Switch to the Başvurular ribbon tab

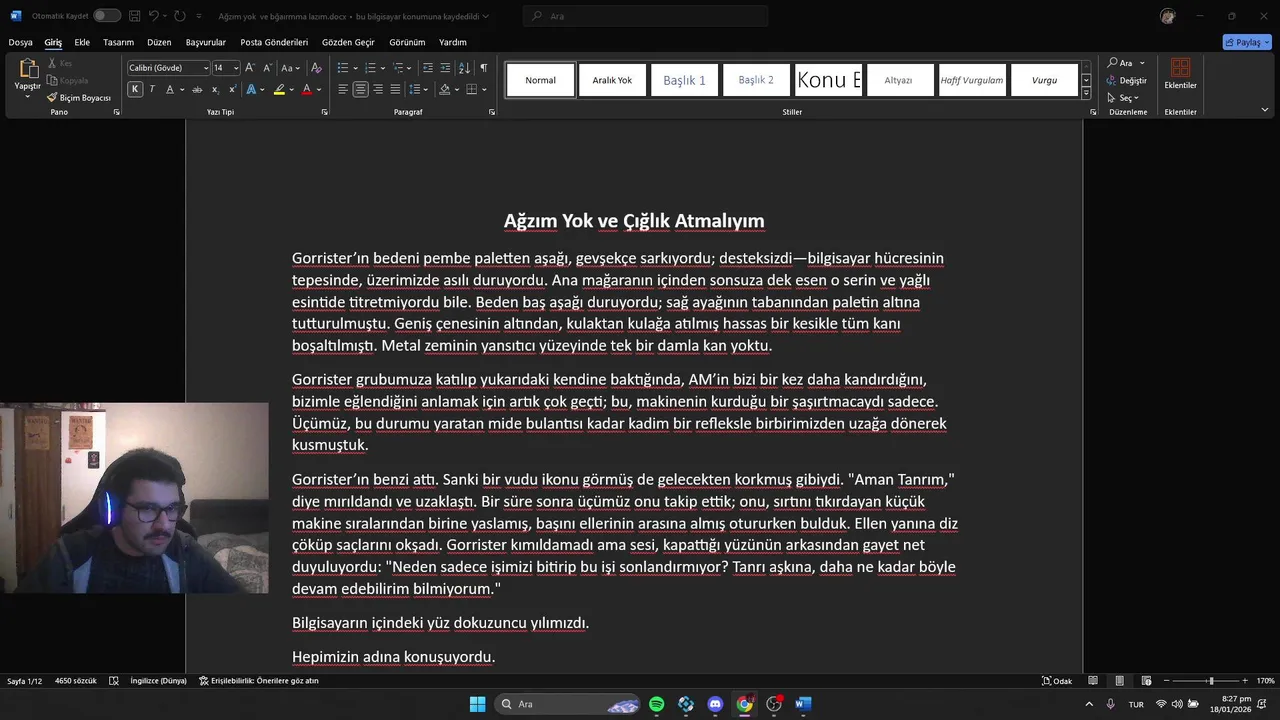(206, 42)
